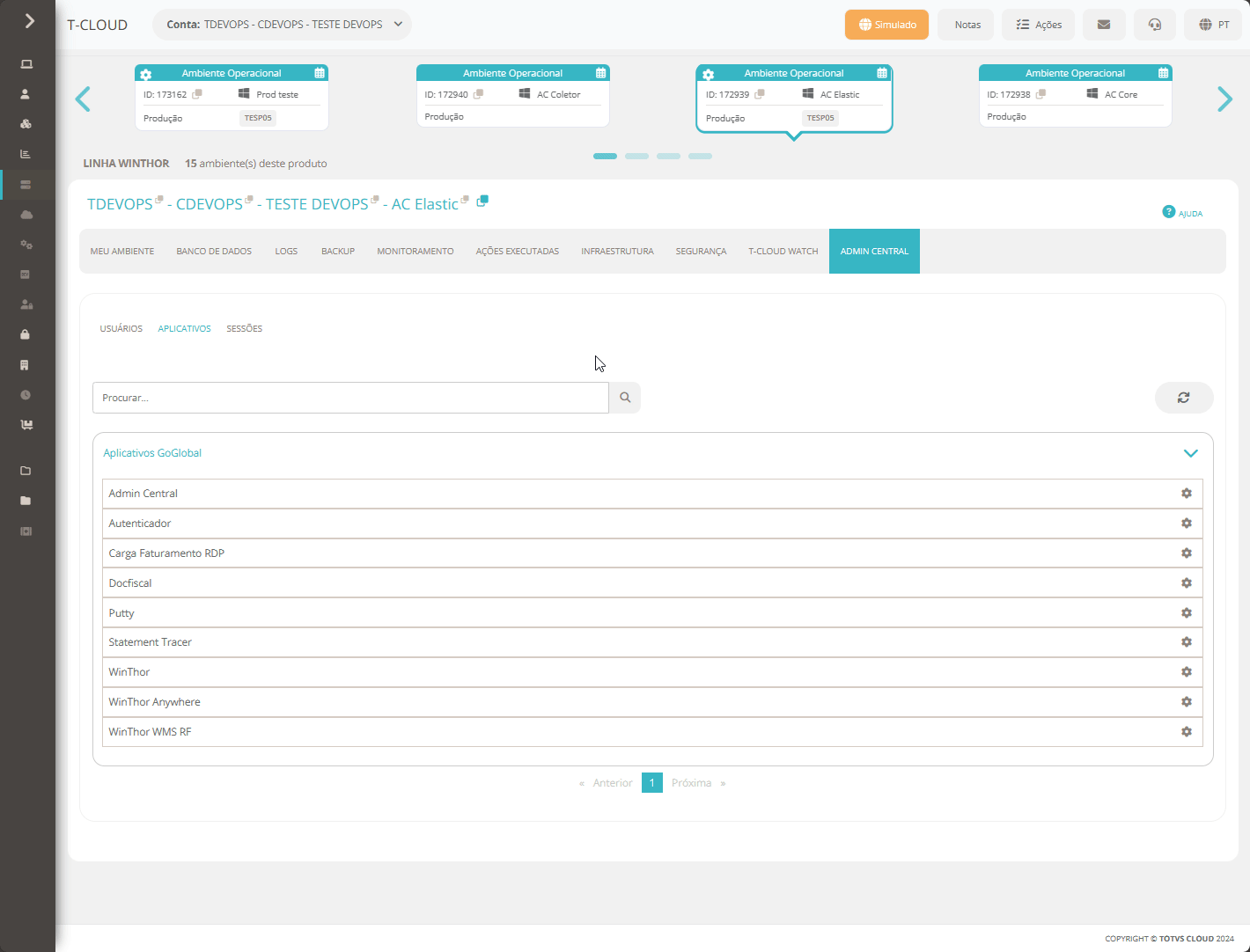Open the bar chart icon in sidebar
The width and height of the screenshot is (1250, 952).
coord(26,154)
